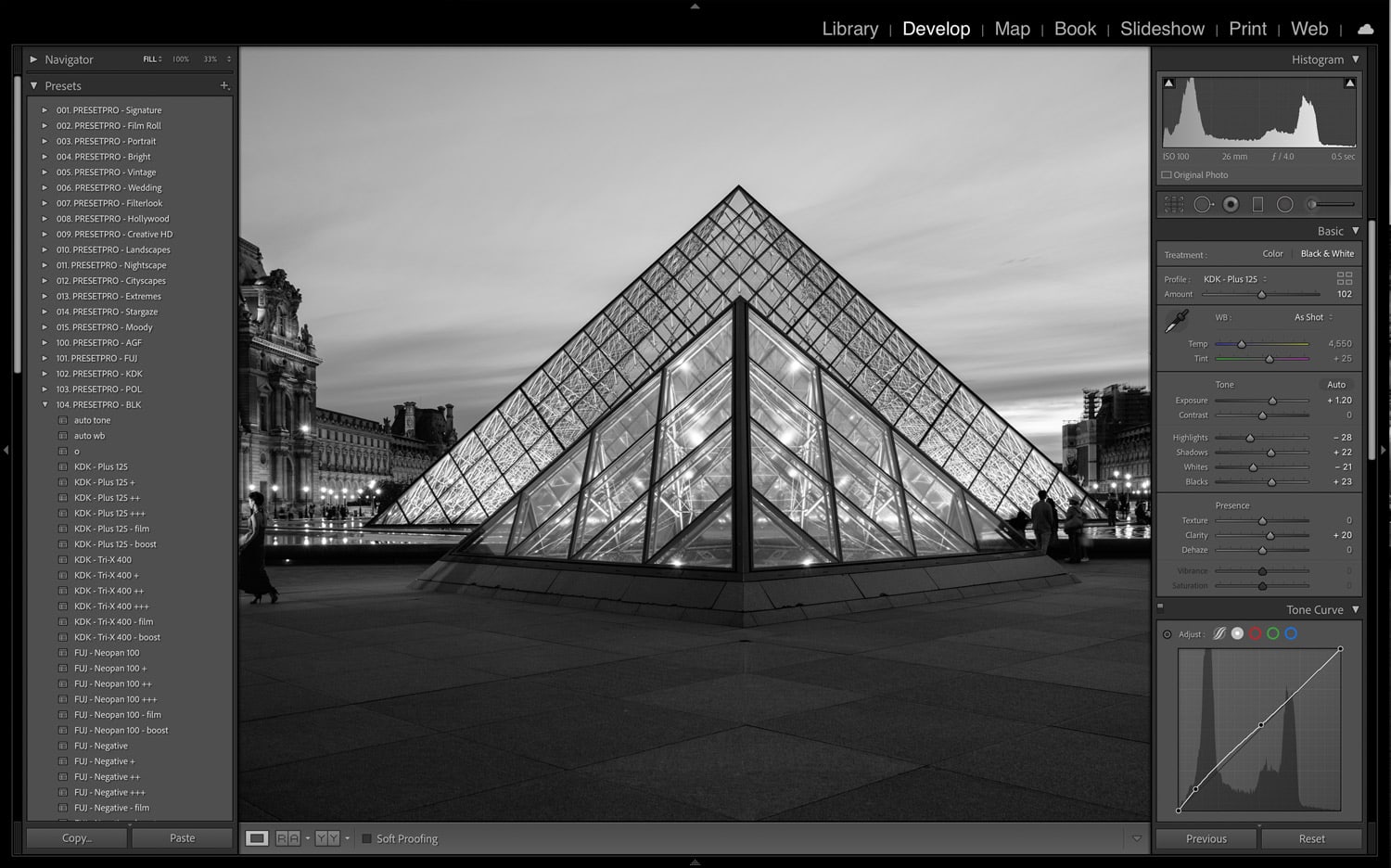The image size is (1391, 868).
Task: Choose the Graduated Filter tool
Action: tap(1257, 205)
